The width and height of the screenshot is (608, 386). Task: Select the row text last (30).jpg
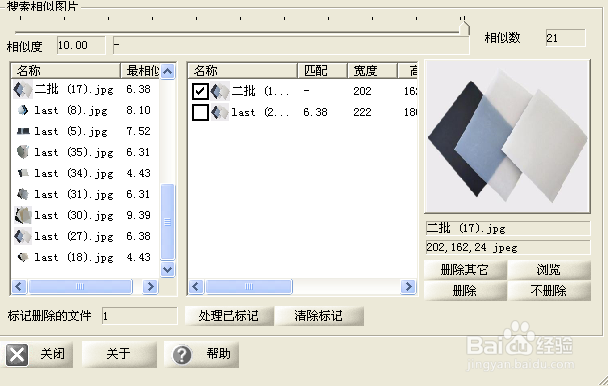[74, 215]
